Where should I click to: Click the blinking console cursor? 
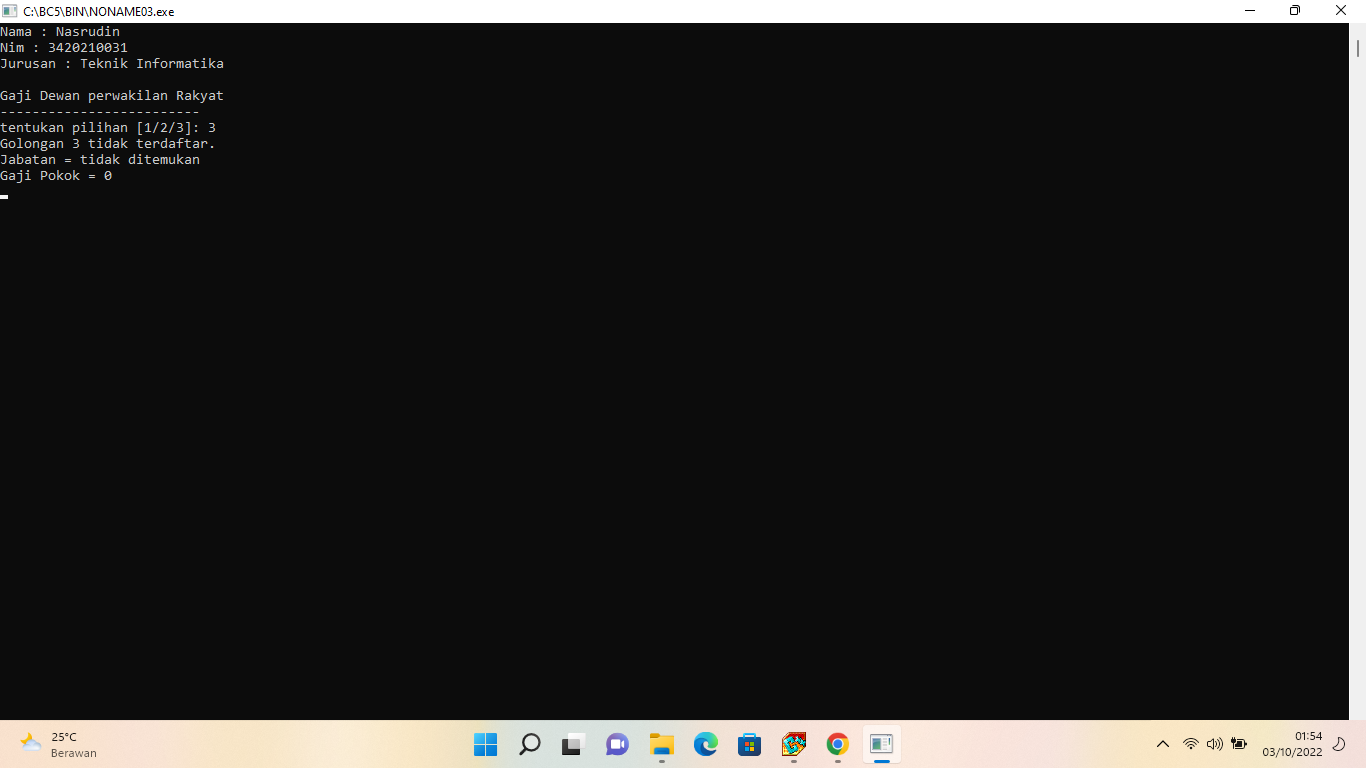tap(4, 197)
